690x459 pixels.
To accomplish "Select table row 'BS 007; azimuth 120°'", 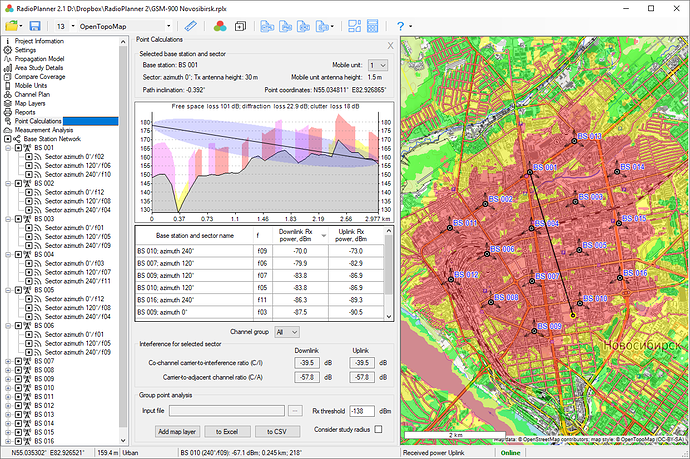I will click(260, 264).
